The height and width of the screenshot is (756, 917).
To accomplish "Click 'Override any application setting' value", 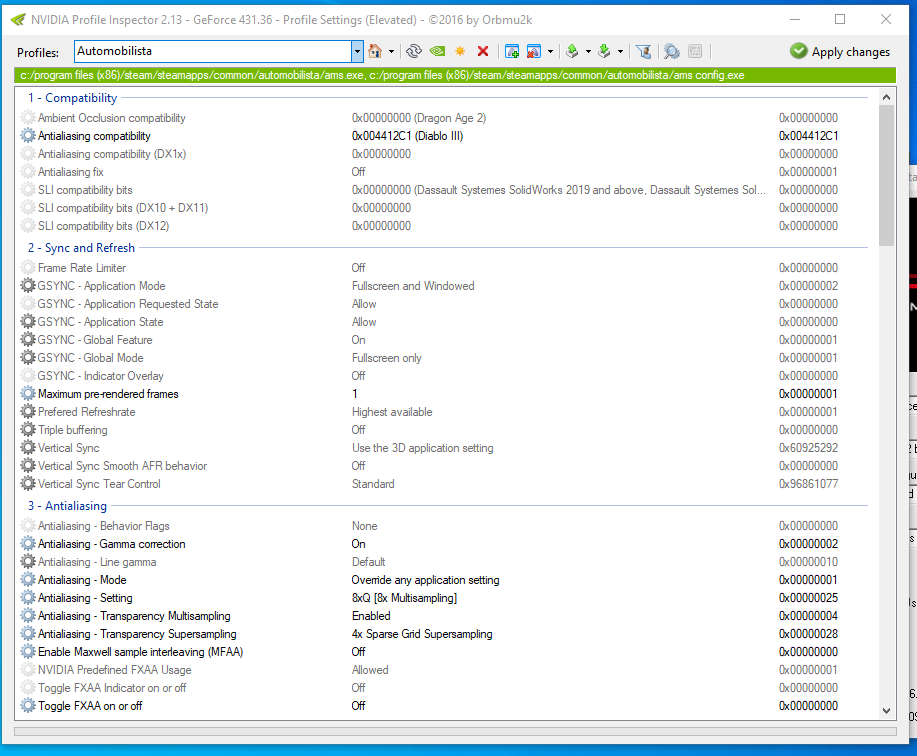I will (425, 580).
